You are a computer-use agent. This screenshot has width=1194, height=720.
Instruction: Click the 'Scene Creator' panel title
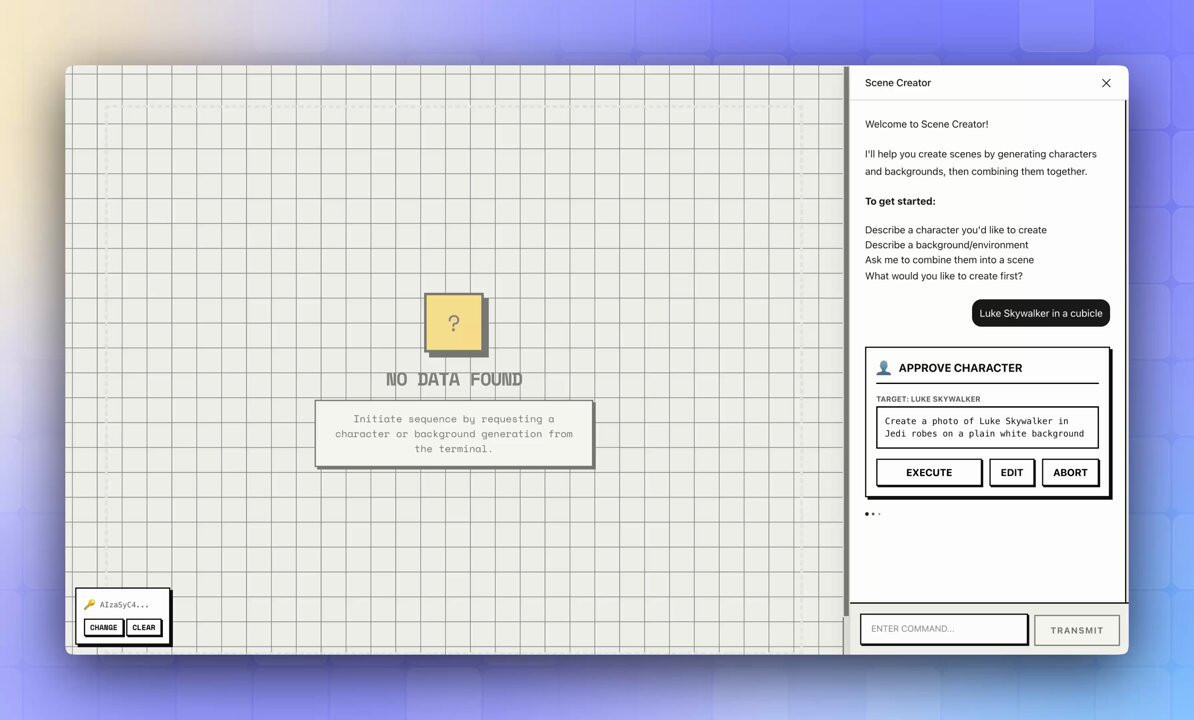tap(898, 83)
